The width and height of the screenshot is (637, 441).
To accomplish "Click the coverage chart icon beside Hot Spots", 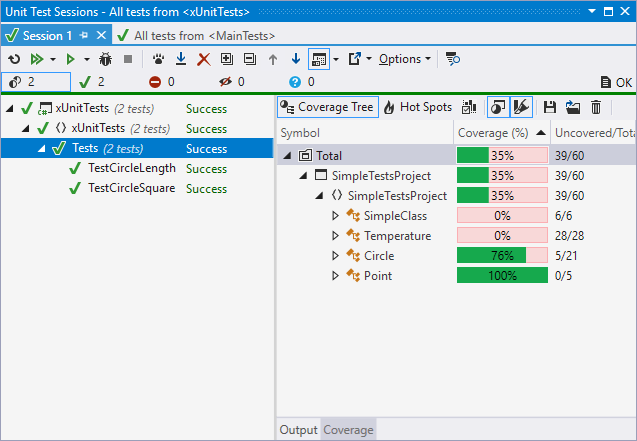I will coord(469,107).
